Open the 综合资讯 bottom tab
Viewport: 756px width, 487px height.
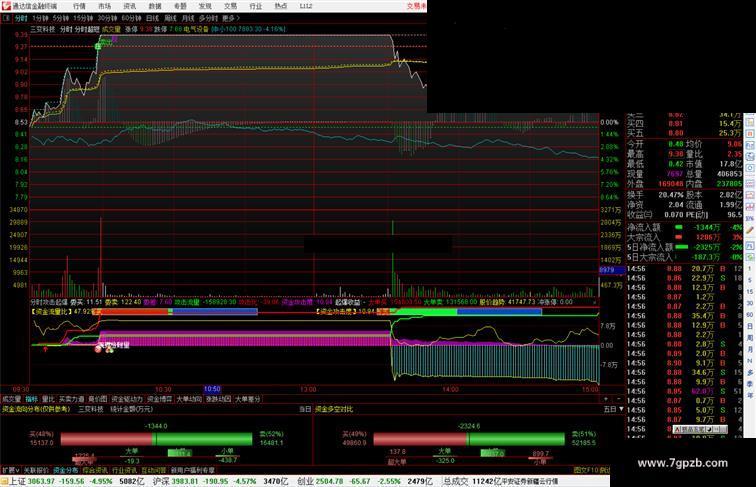(95, 470)
